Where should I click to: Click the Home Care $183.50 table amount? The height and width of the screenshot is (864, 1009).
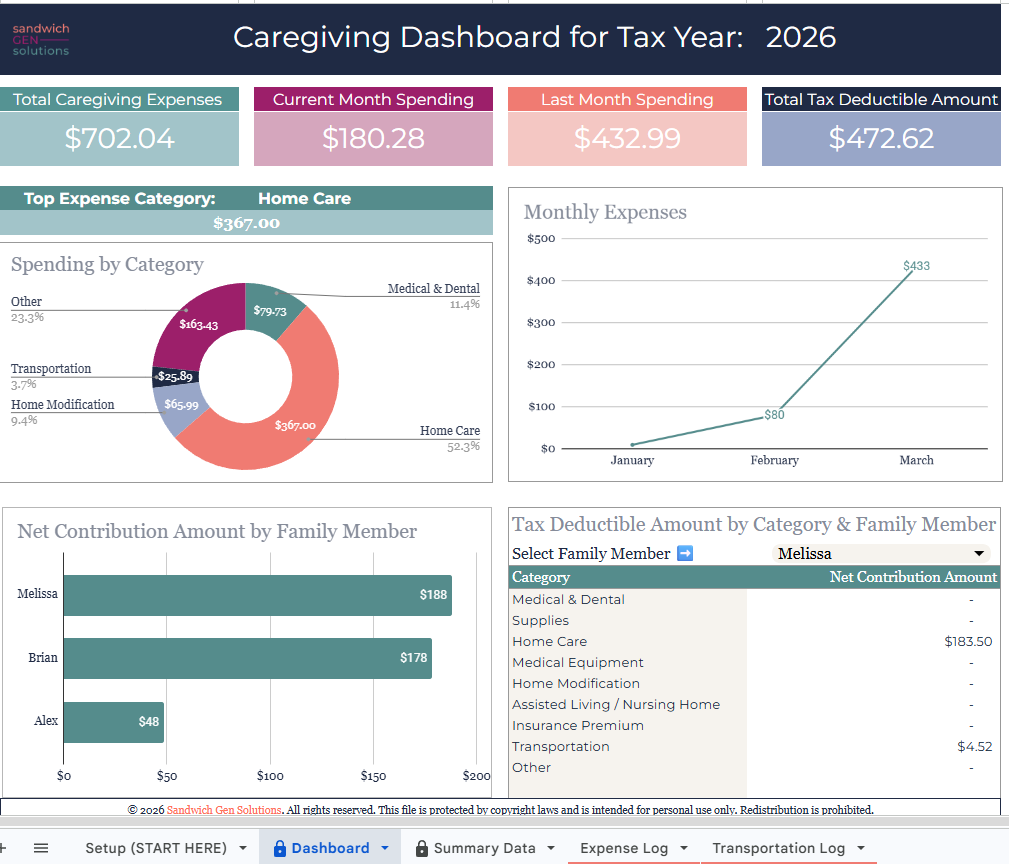[x=968, y=641]
